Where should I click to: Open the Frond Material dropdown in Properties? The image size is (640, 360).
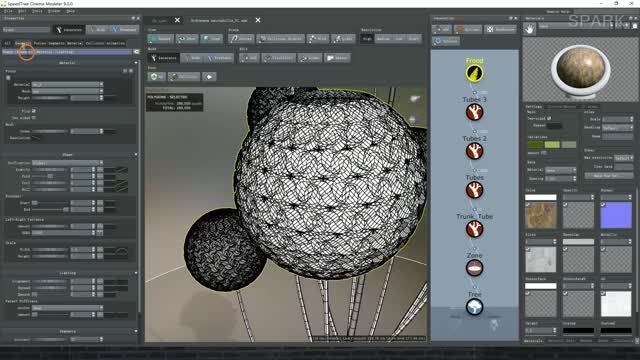pyautogui.click(x=67, y=84)
